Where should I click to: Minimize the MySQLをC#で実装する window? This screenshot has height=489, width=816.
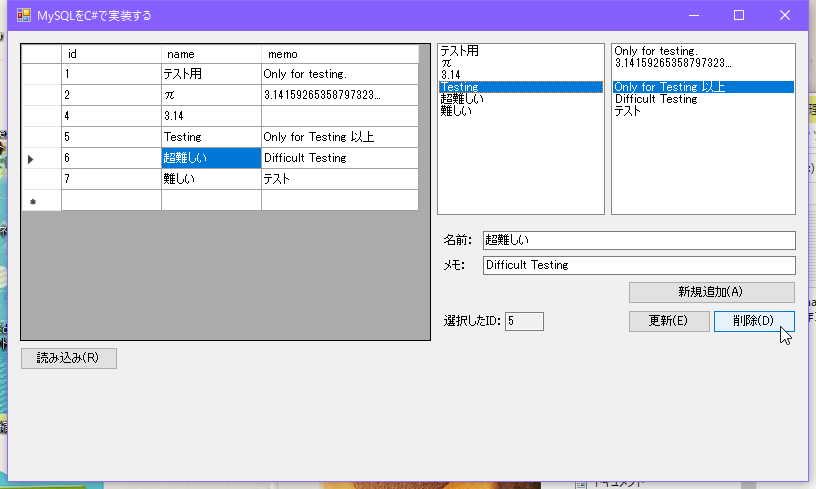coord(694,15)
